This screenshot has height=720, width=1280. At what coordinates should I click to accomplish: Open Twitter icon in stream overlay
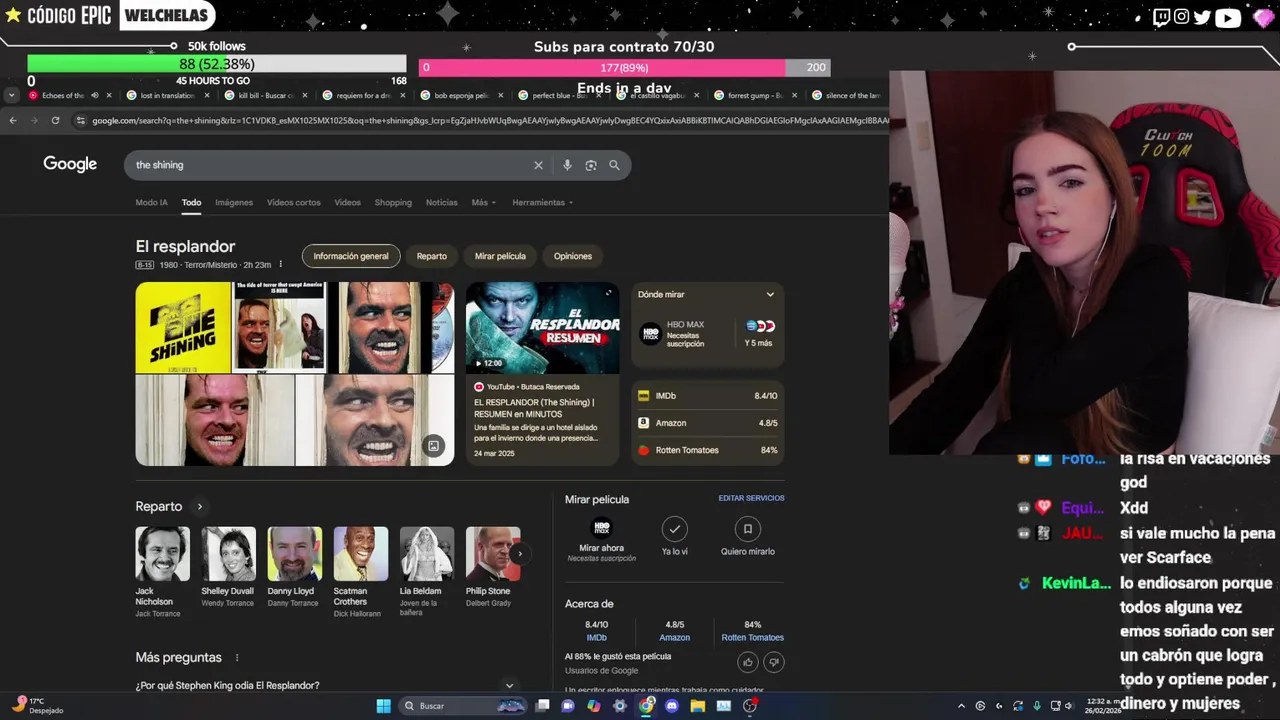coord(1202,17)
